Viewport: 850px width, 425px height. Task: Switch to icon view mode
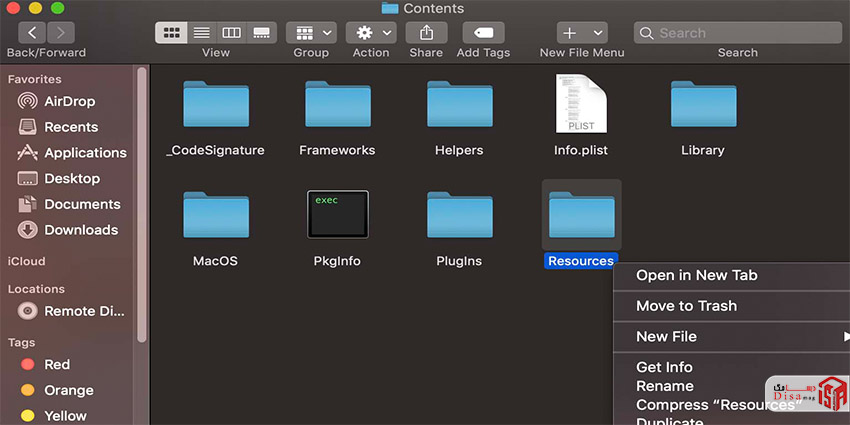[171, 33]
